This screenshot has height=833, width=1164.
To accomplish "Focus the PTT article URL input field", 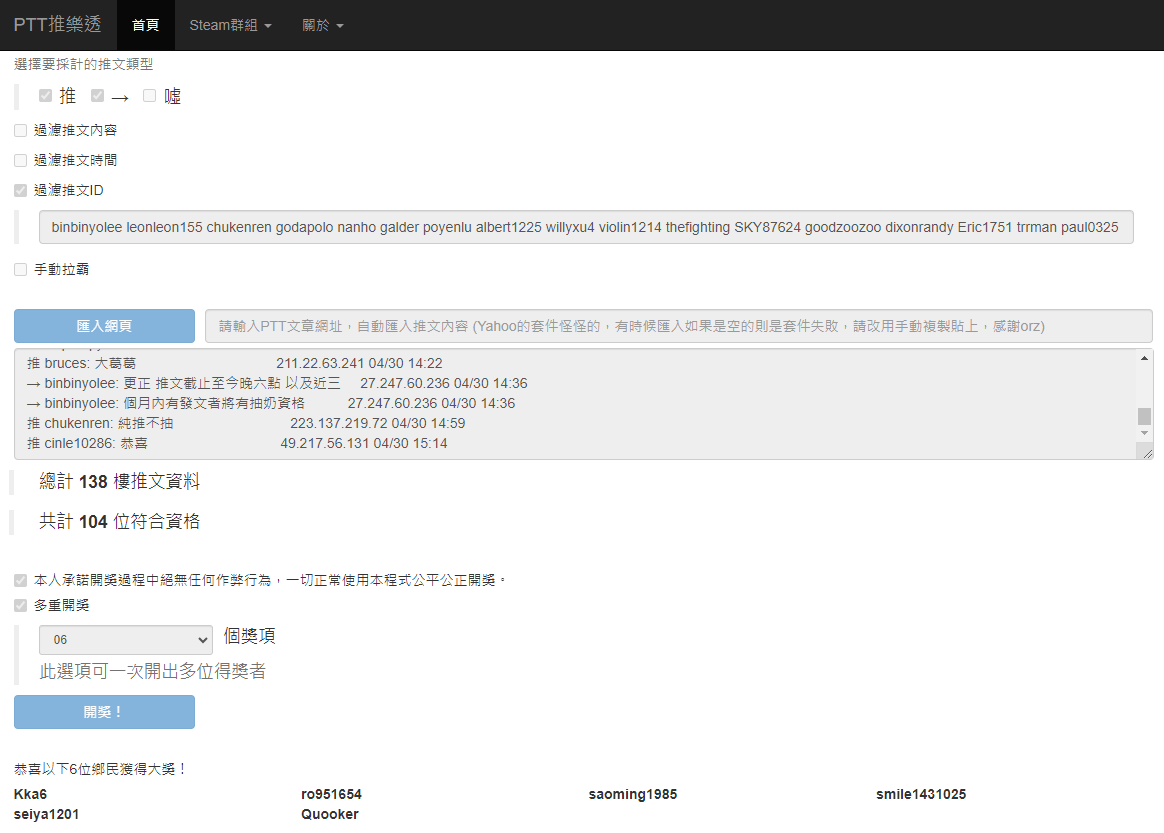I will pos(679,326).
